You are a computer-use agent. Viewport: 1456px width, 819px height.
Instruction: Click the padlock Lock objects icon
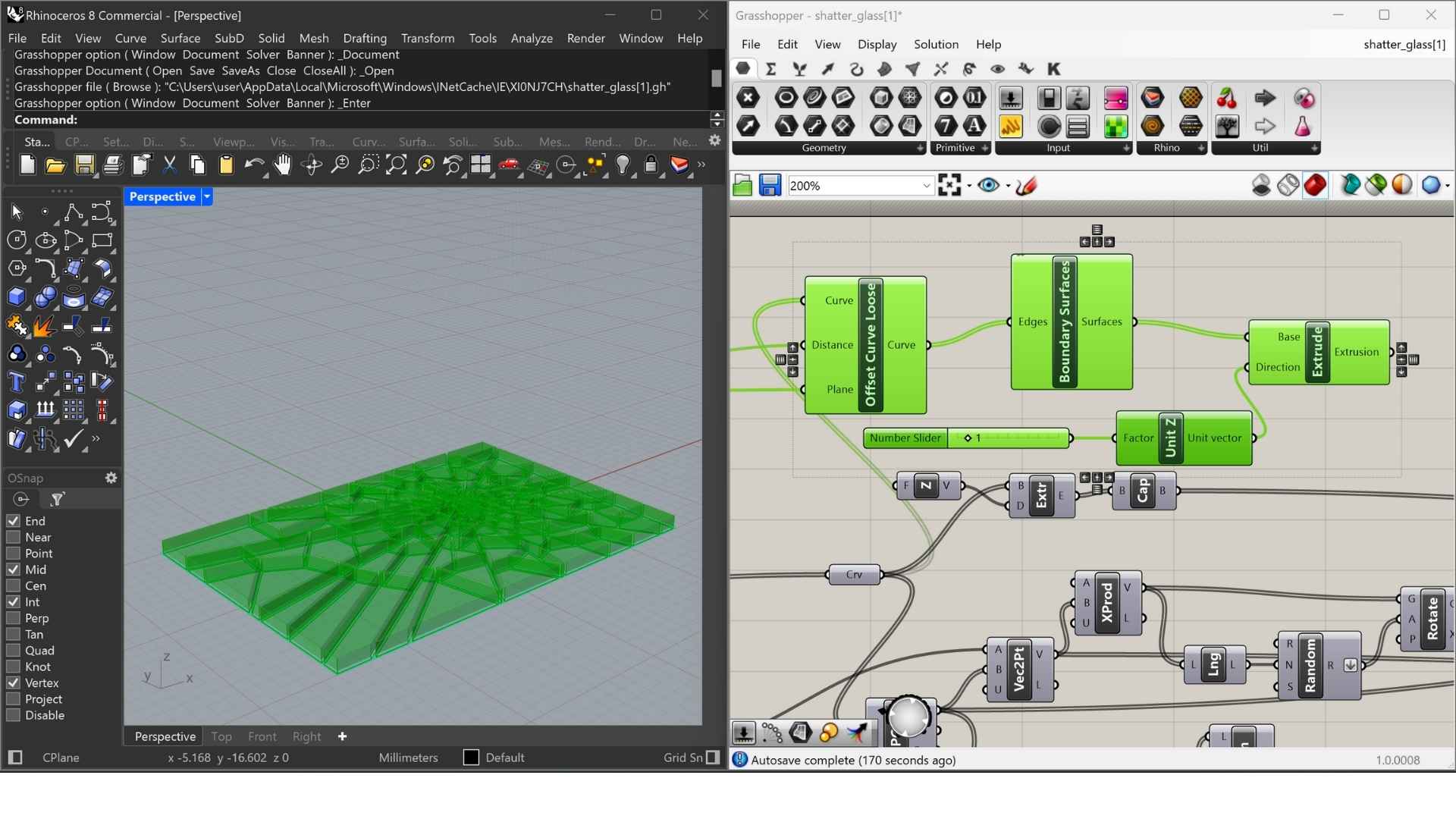click(651, 165)
